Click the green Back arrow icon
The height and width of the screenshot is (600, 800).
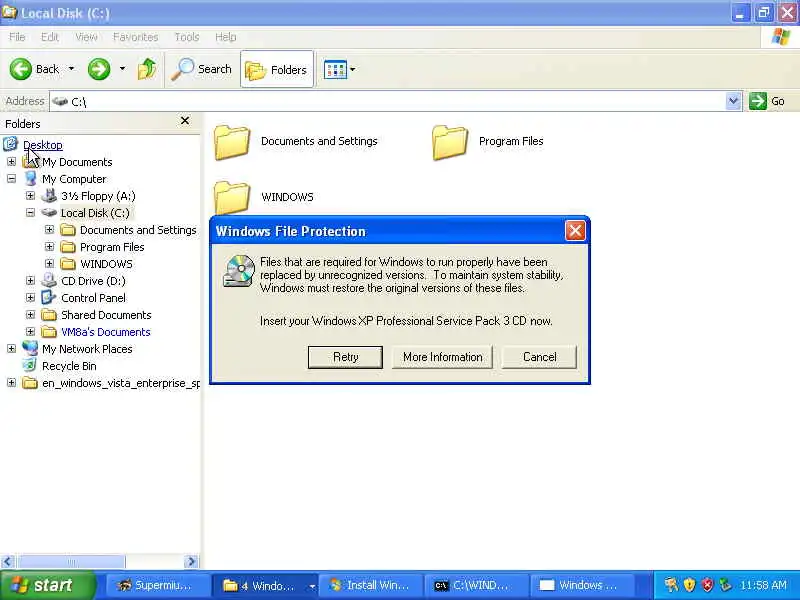tap(21, 69)
